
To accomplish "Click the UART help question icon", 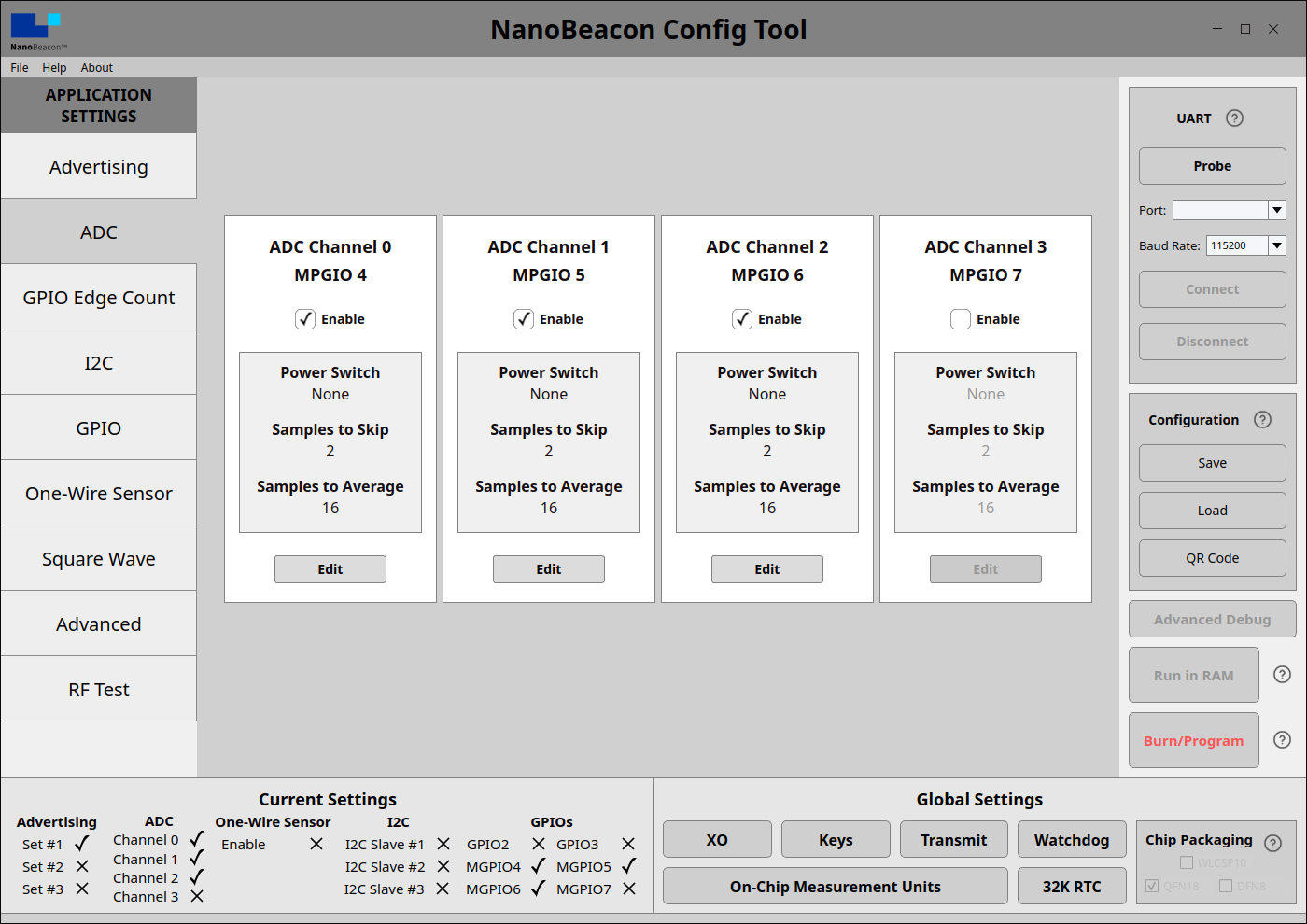I will (1234, 119).
